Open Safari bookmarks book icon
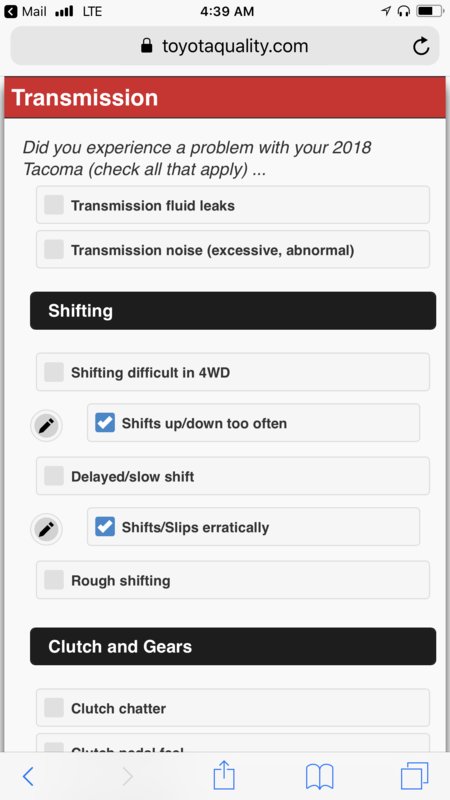 pos(319,776)
